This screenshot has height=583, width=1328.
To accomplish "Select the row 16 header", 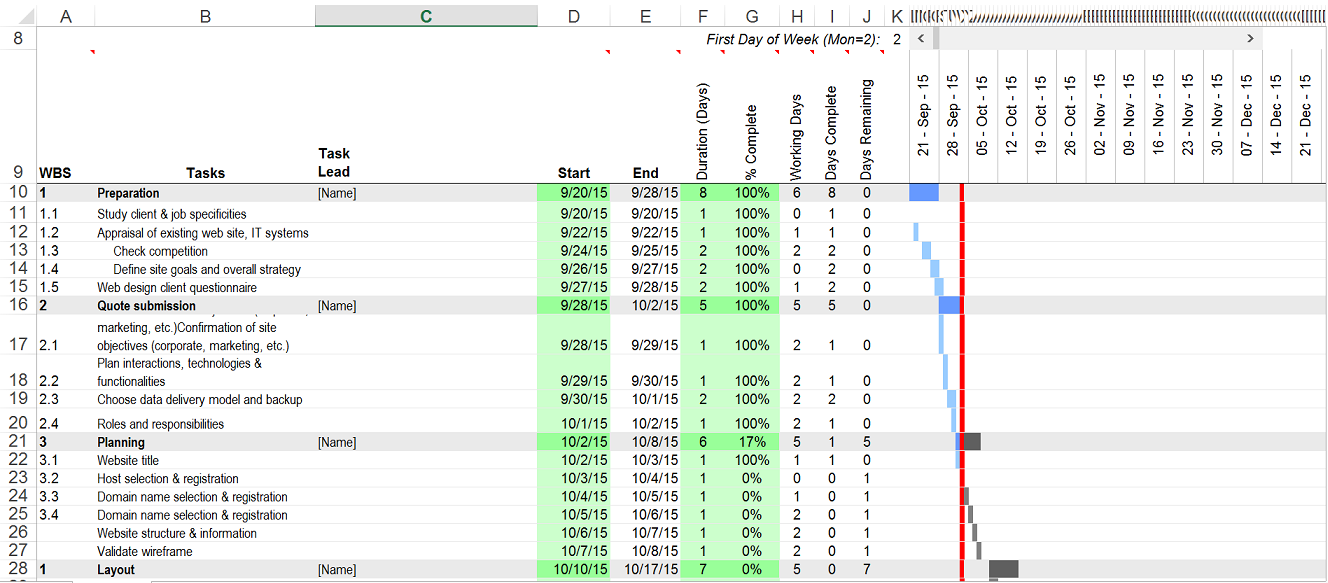I will coord(18,306).
